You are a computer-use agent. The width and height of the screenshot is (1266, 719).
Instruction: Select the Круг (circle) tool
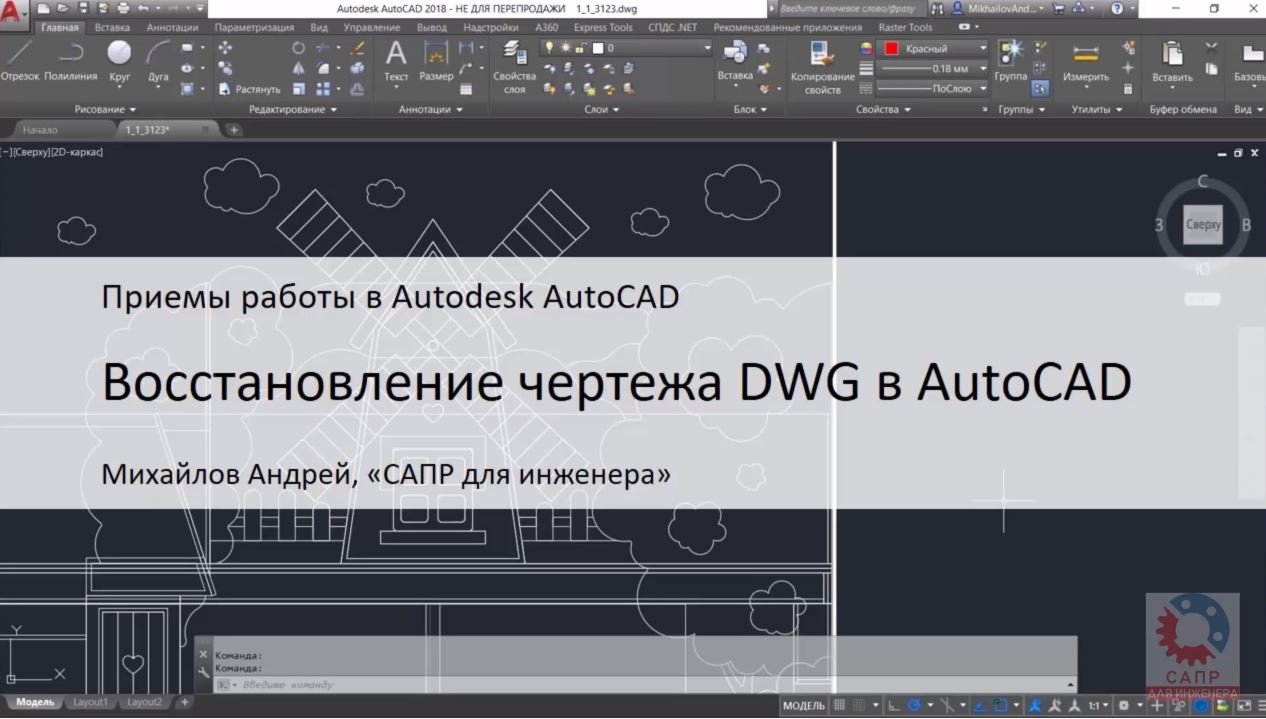(x=119, y=60)
